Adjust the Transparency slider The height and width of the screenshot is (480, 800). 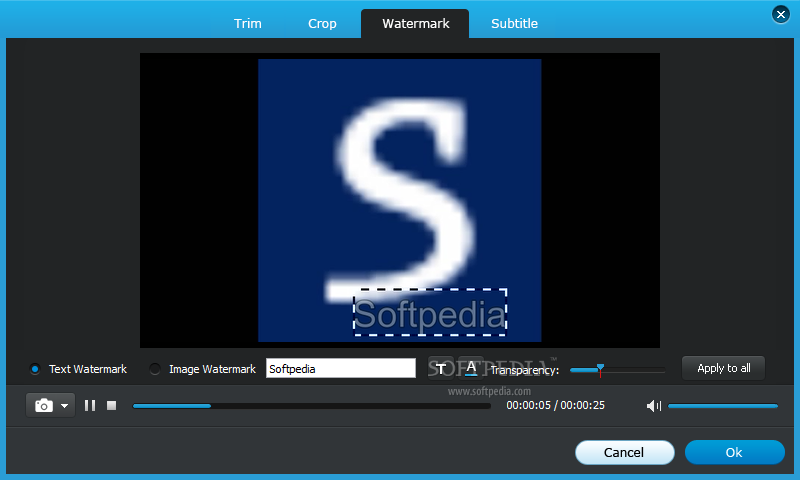click(x=617, y=370)
